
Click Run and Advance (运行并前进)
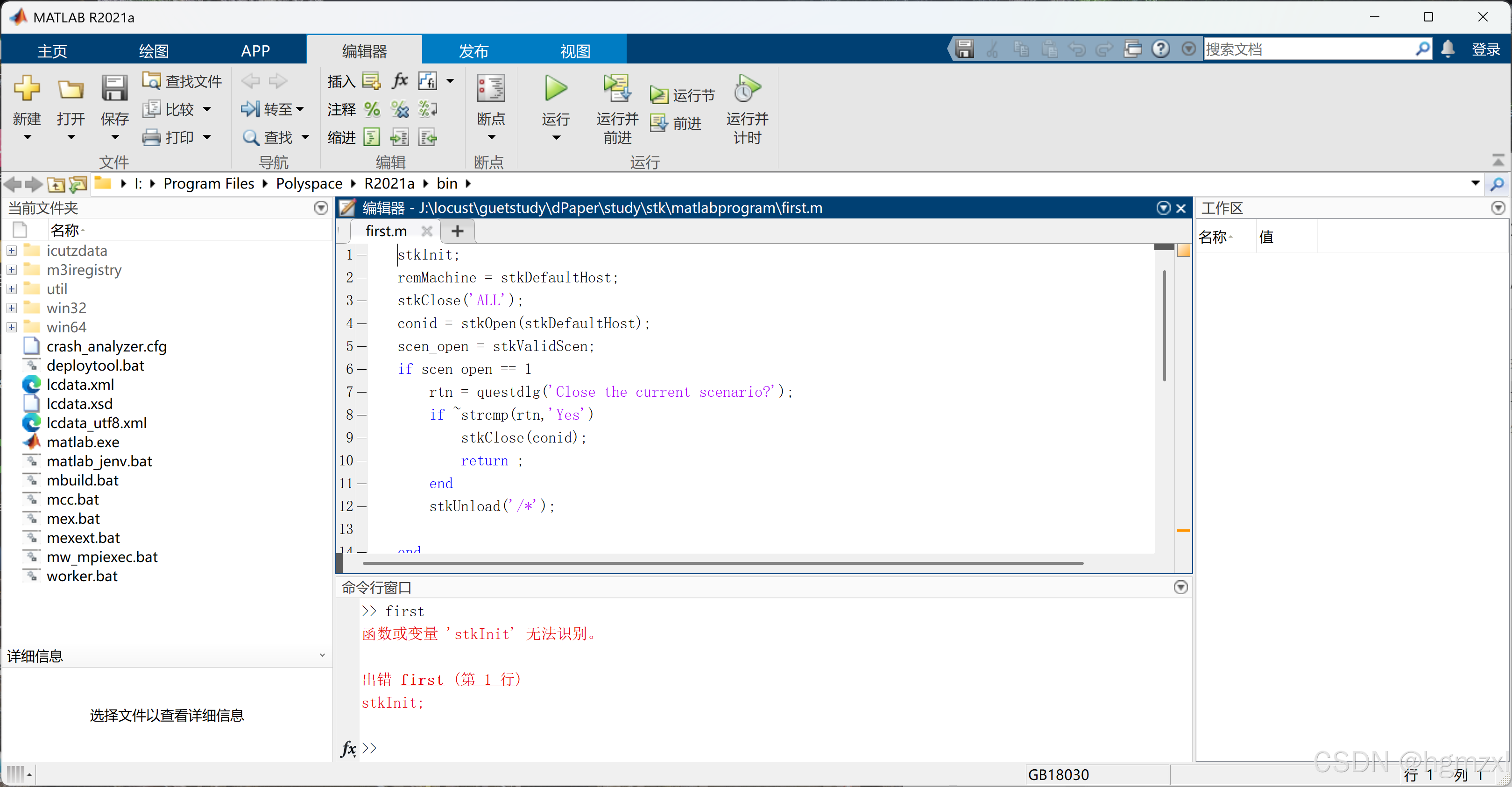point(617,109)
